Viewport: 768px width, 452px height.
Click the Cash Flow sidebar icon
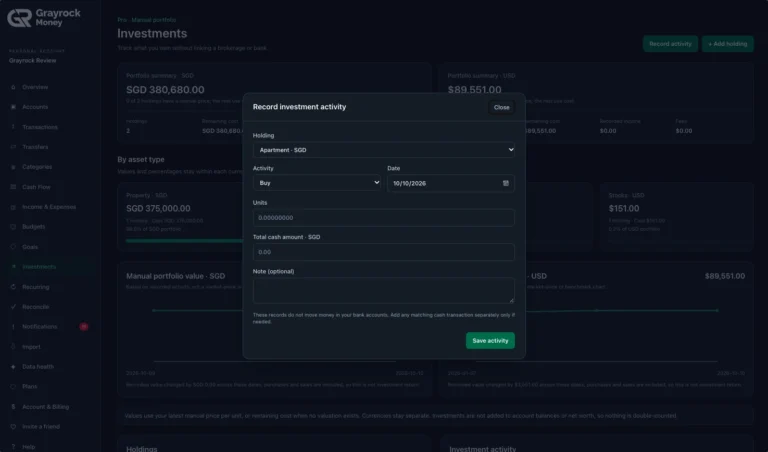[x=13, y=187]
